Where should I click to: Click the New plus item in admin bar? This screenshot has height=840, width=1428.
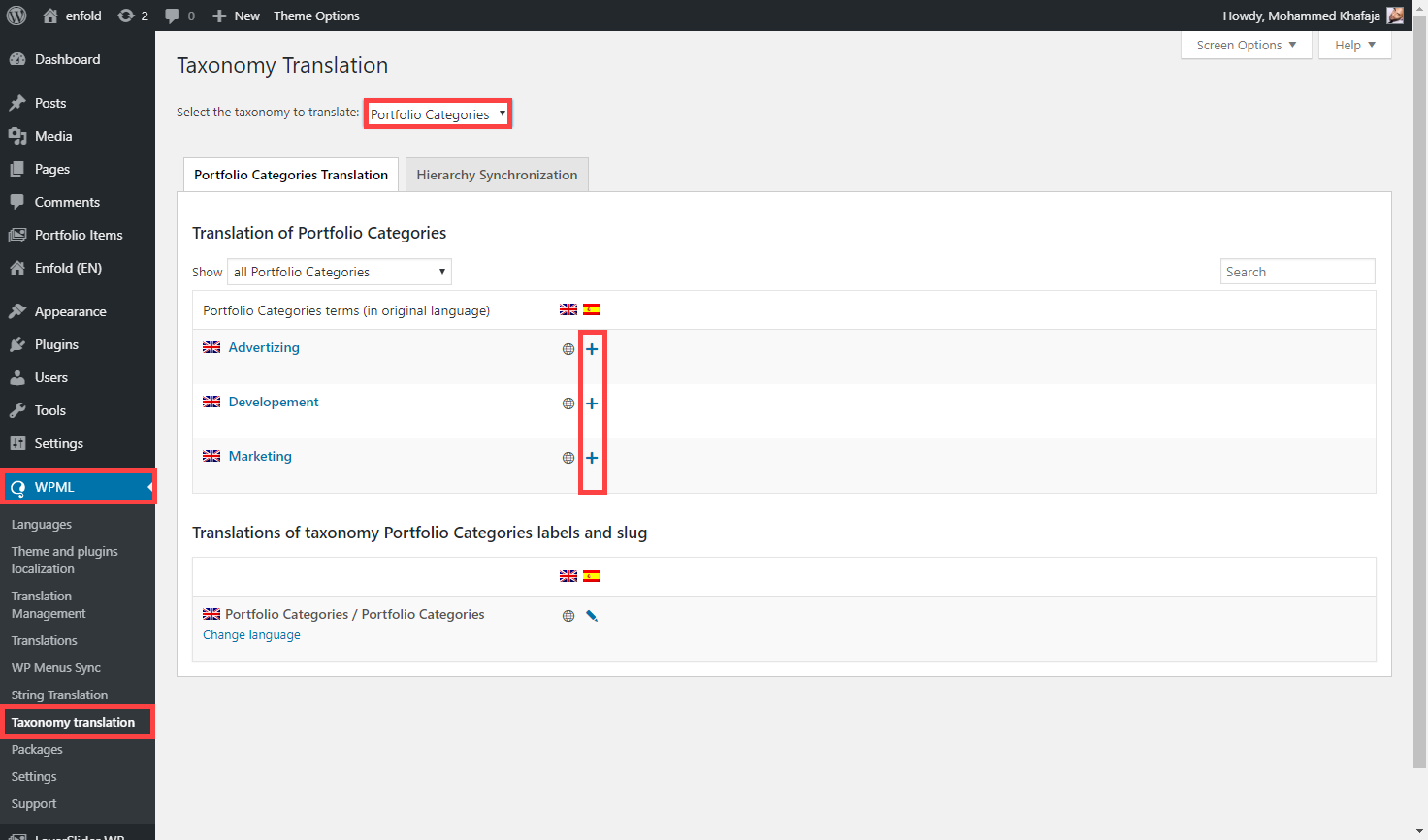click(x=236, y=16)
